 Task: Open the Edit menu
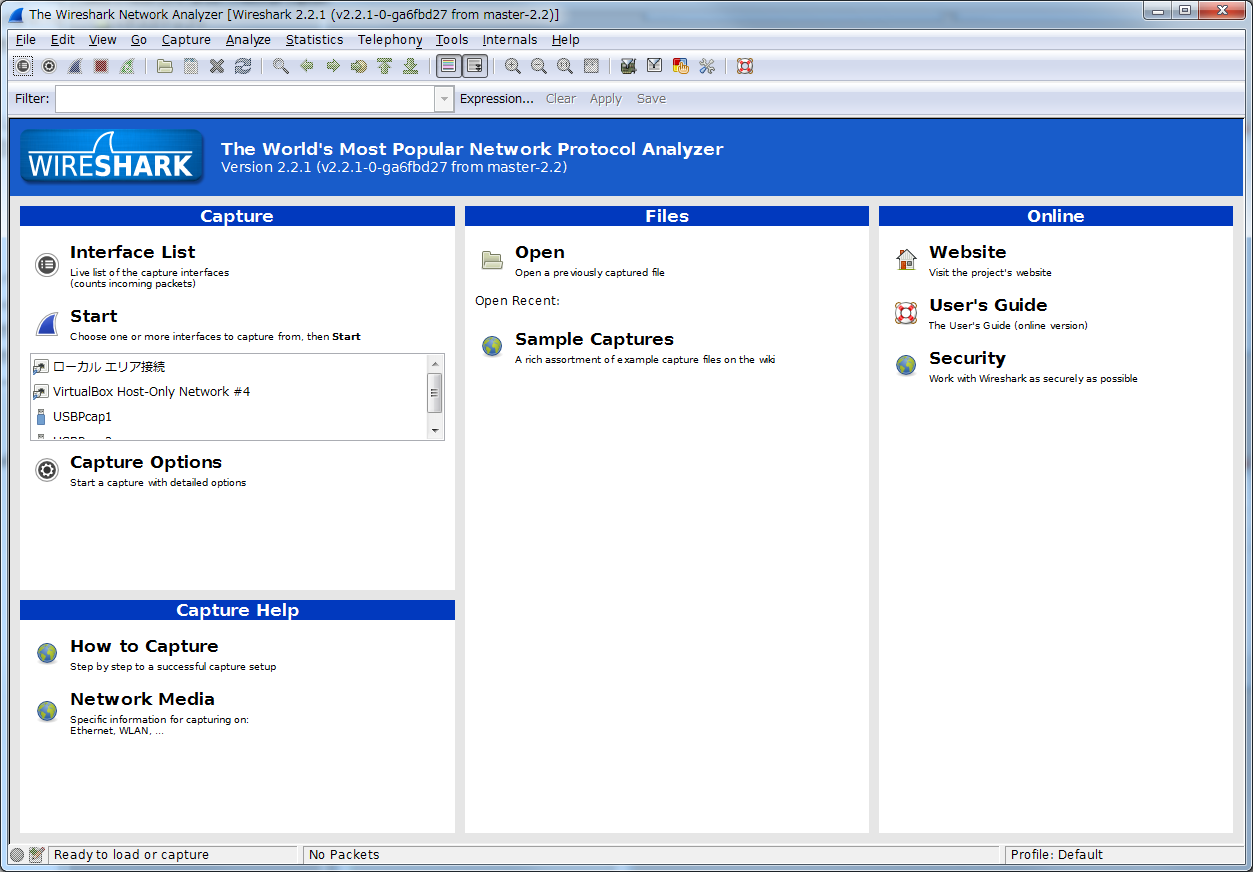tap(63, 40)
